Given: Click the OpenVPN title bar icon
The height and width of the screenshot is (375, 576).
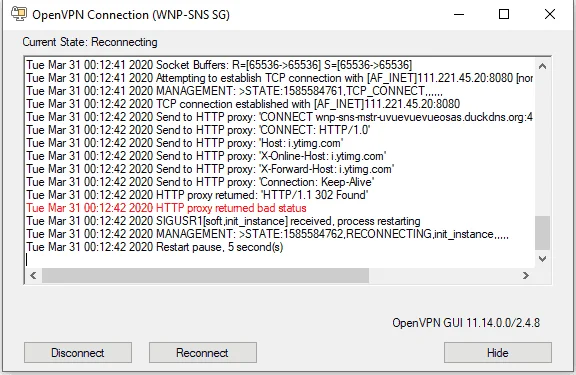Looking at the screenshot, I should pos(19,14).
